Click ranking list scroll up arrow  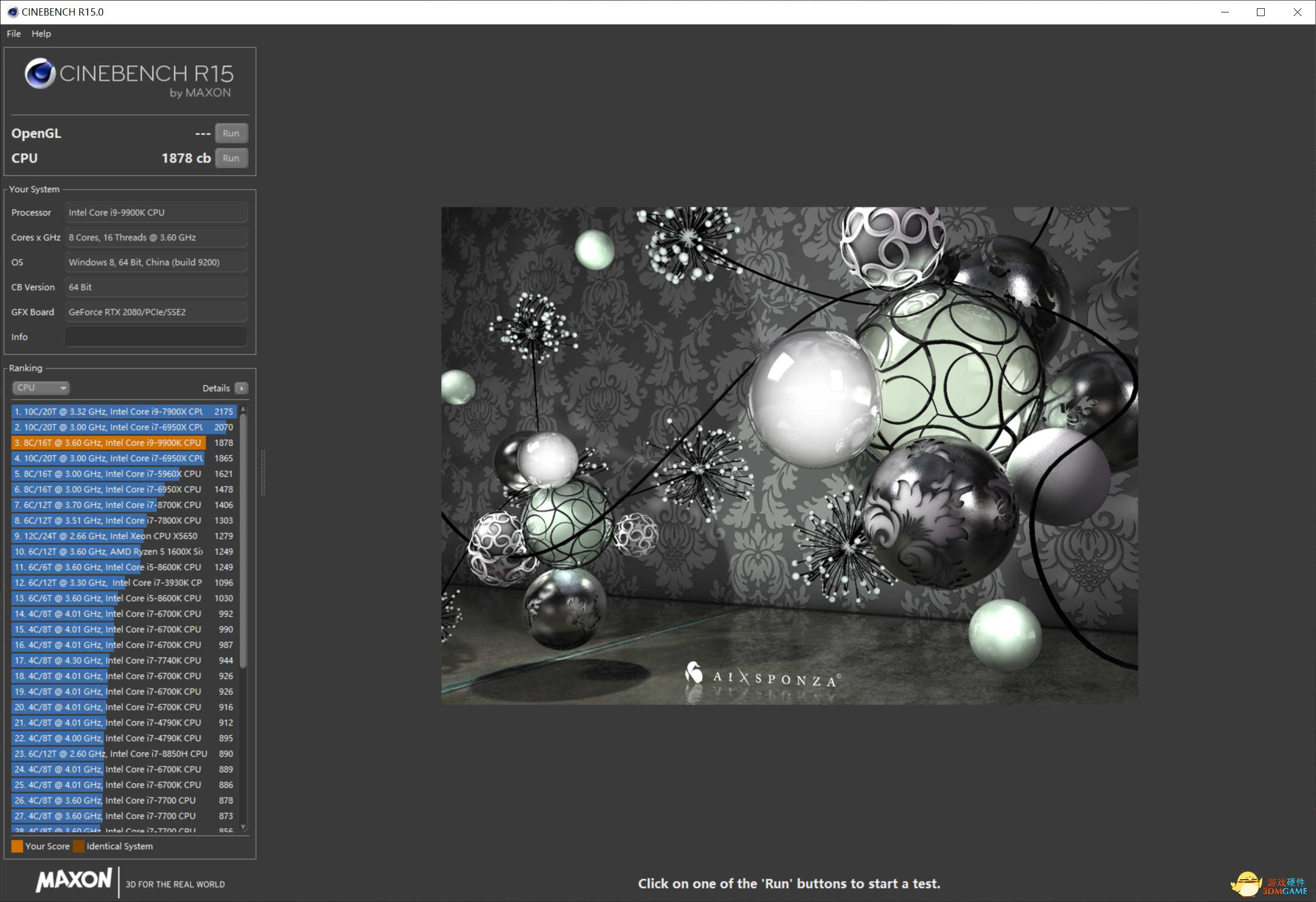click(244, 410)
